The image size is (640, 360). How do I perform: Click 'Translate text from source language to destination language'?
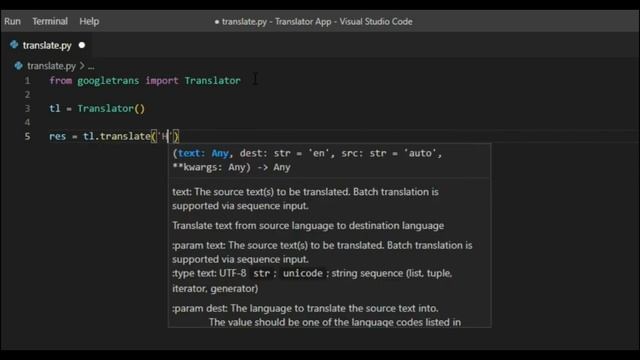coord(308,226)
